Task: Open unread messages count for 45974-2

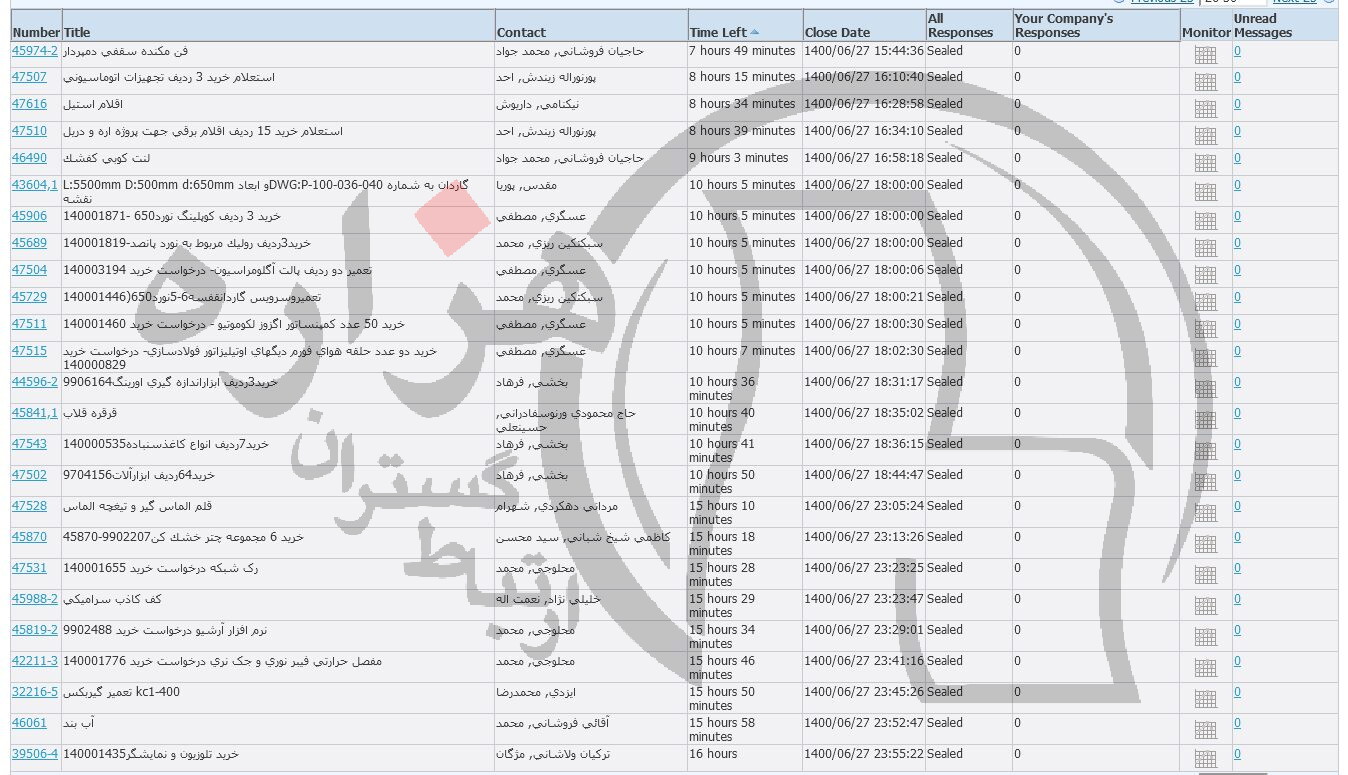Action: tap(1237, 50)
